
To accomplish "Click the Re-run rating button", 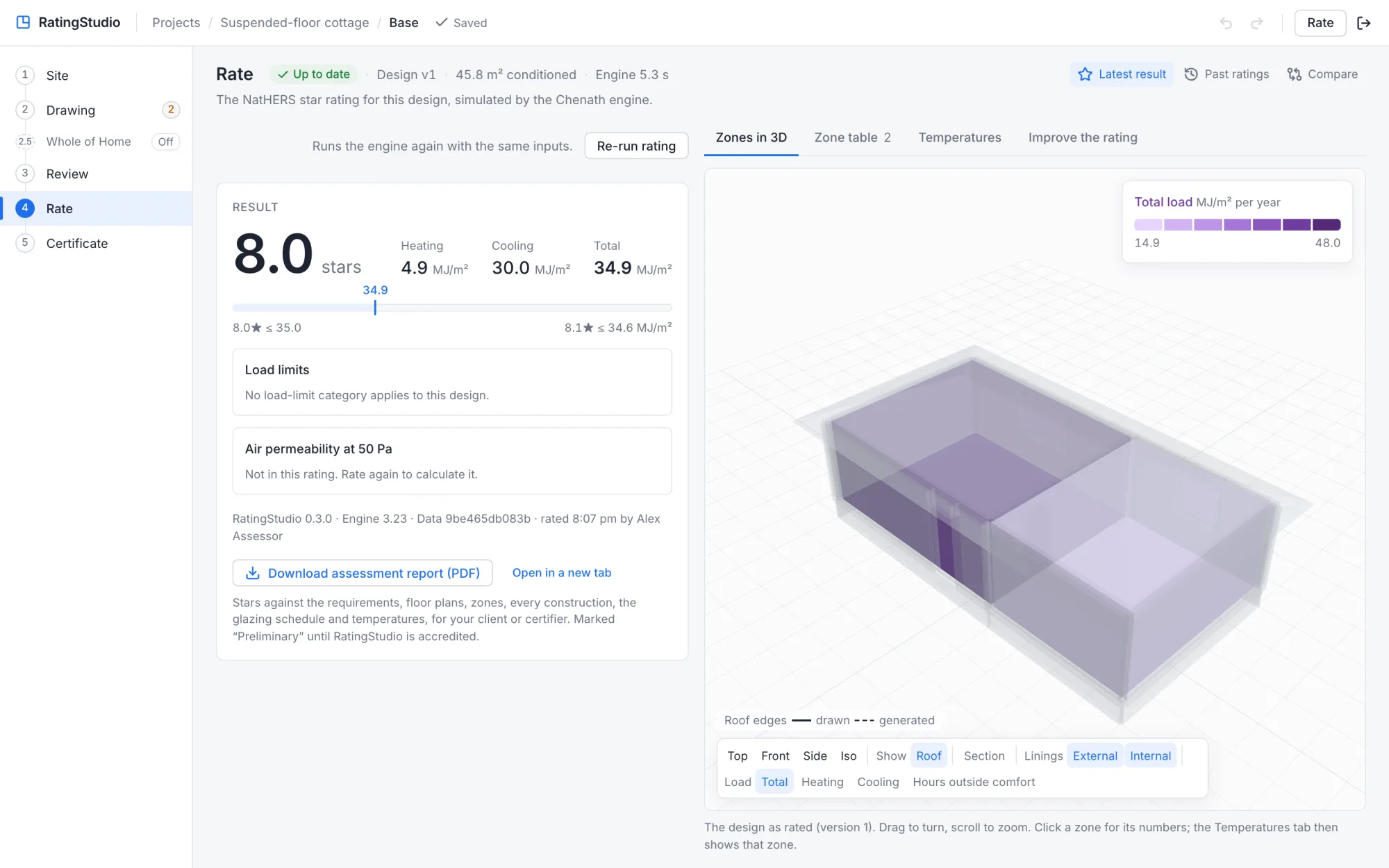I will coord(636,146).
